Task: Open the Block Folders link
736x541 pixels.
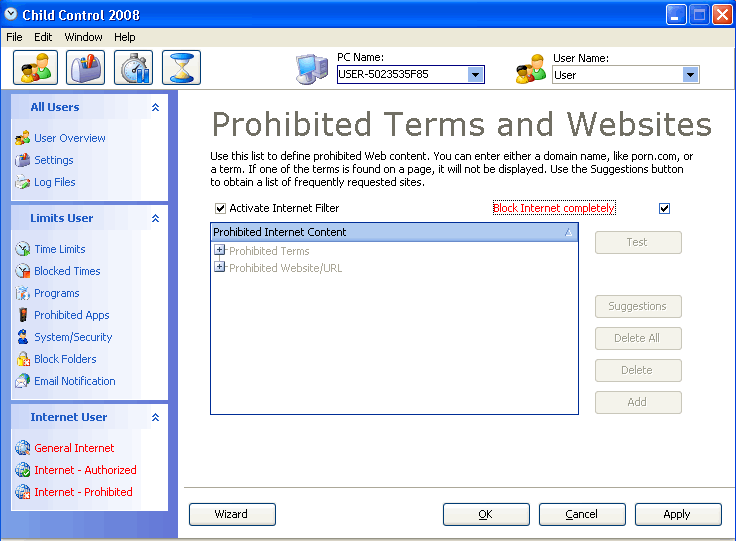Action: [65, 359]
